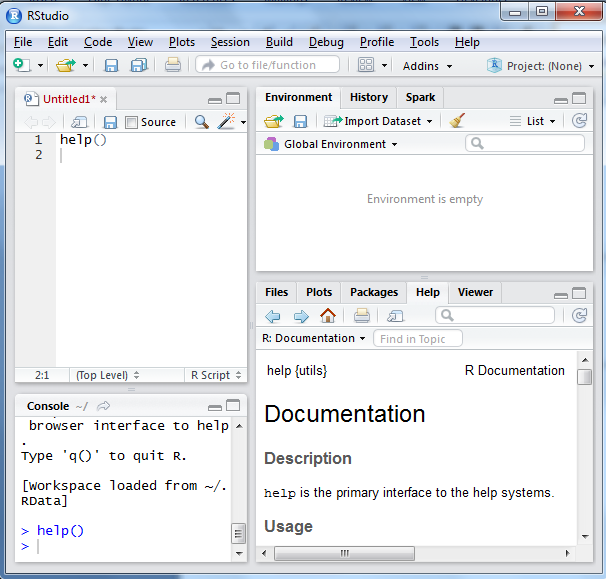The width and height of the screenshot is (606, 579).
Task: Go back in Help pane history
Action: [273, 316]
